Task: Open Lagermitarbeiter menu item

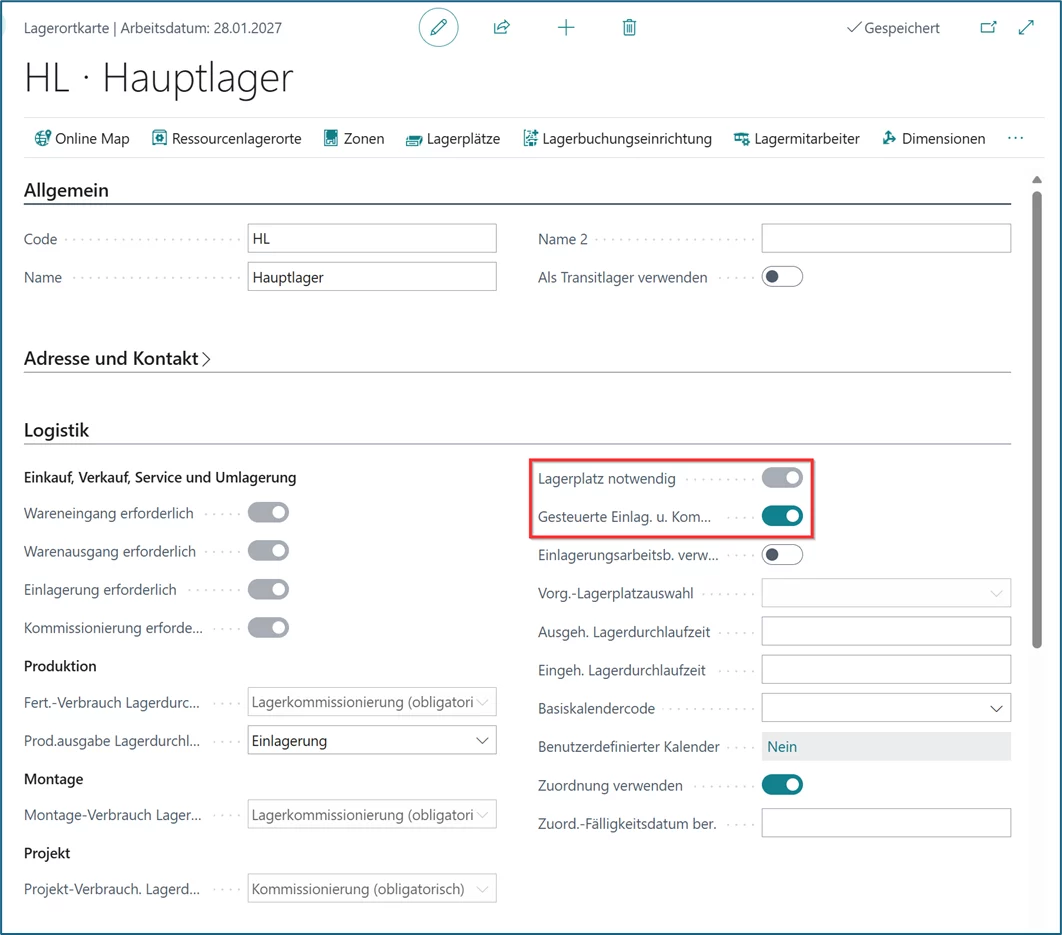Action: tap(796, 139)
